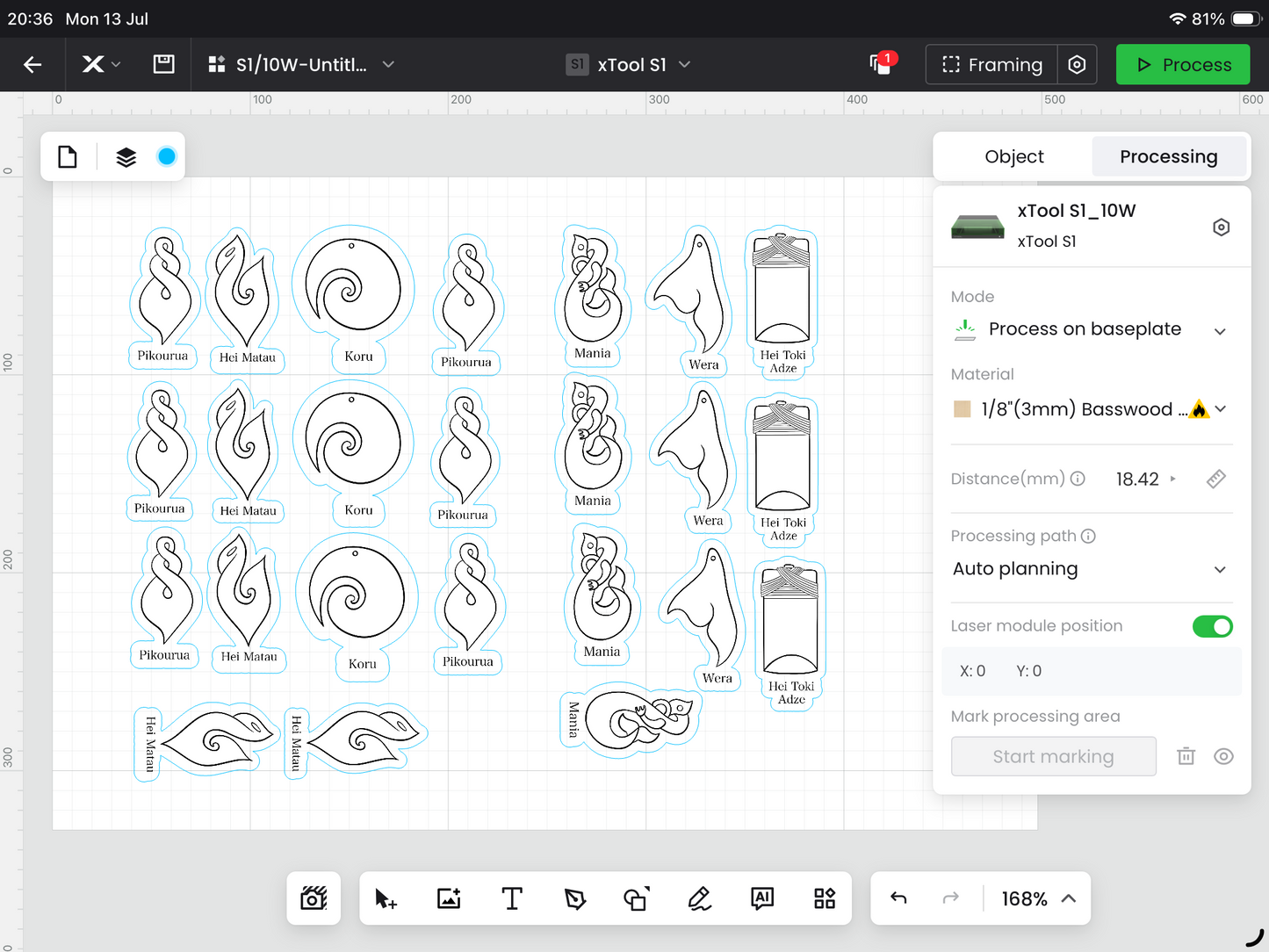Switch to the Processing tab

click(x=1168, y=157)
